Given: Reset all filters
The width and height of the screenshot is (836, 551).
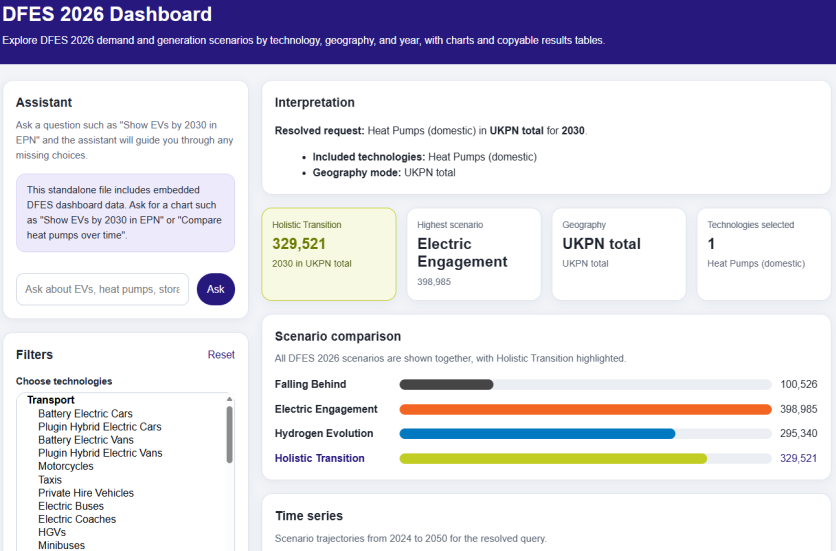Looking at the screenshot, I should 221,355.
